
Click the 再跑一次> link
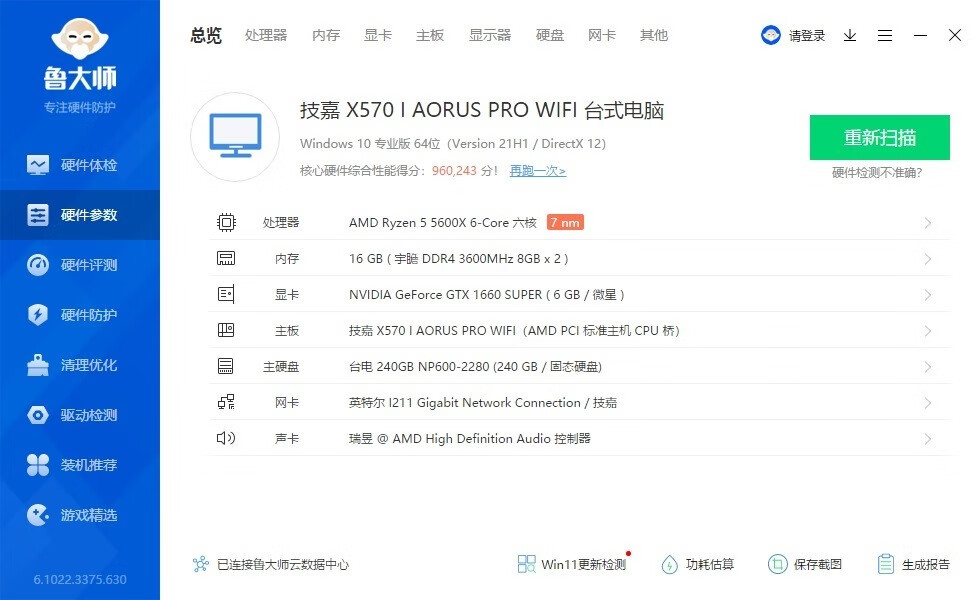tap(538, 171)
